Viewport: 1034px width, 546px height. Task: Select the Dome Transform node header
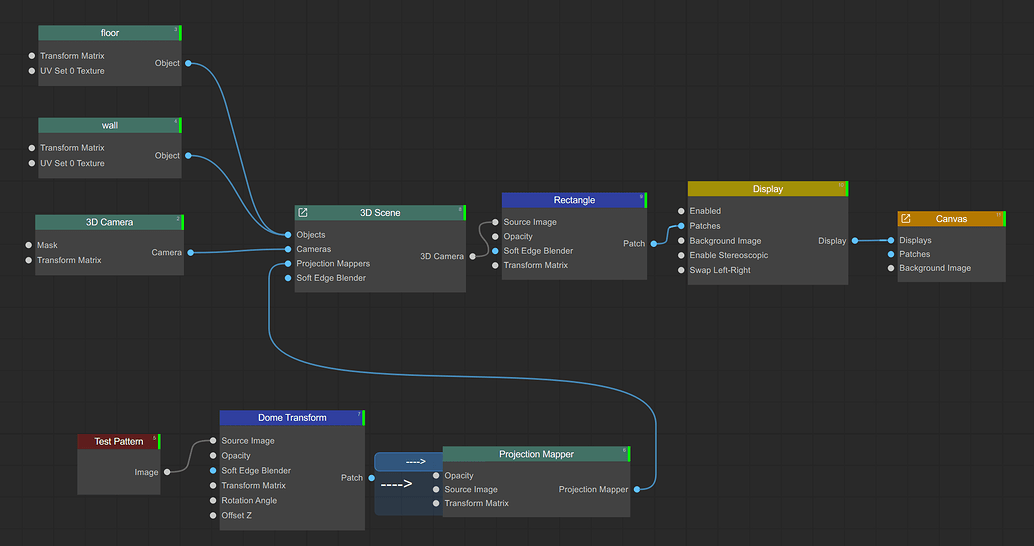[x=292, y=417]
